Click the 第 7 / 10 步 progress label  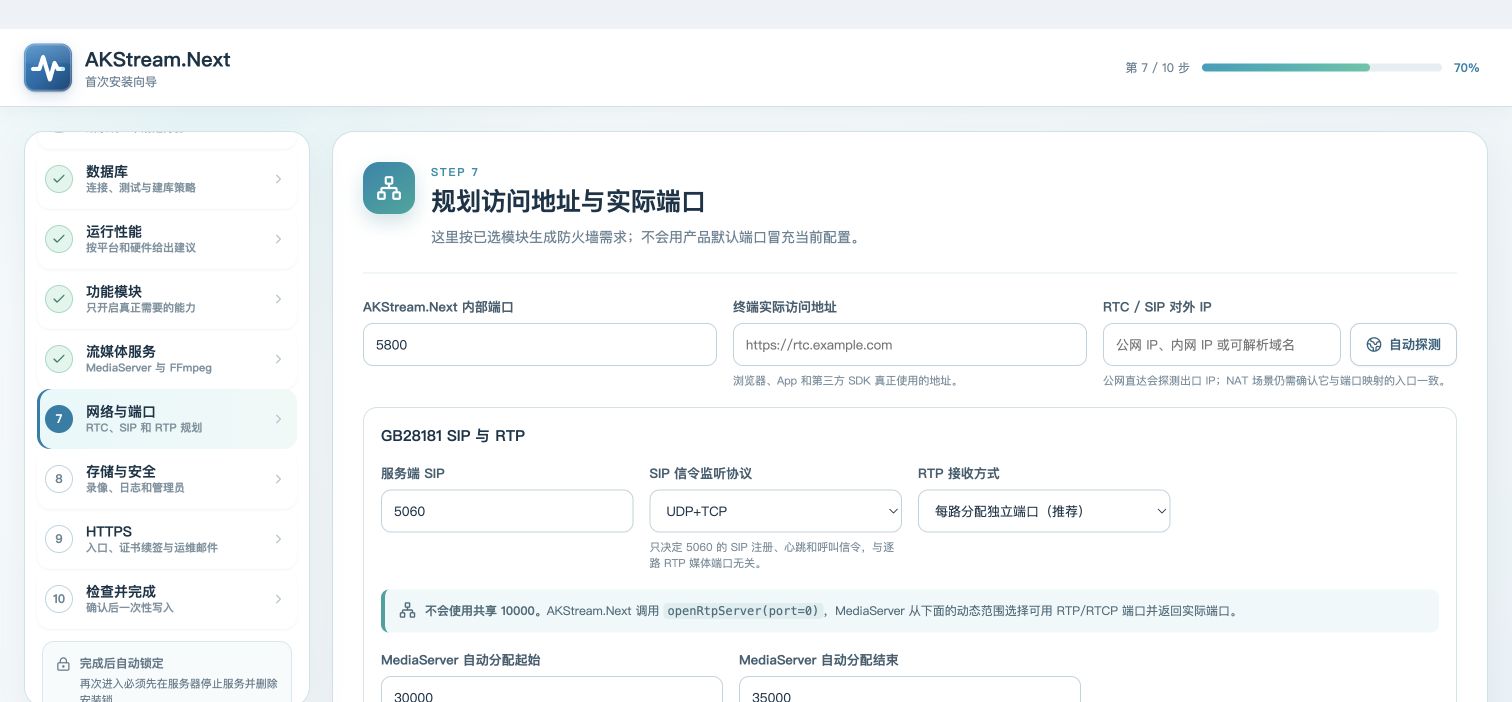[x=1157, y=68]
